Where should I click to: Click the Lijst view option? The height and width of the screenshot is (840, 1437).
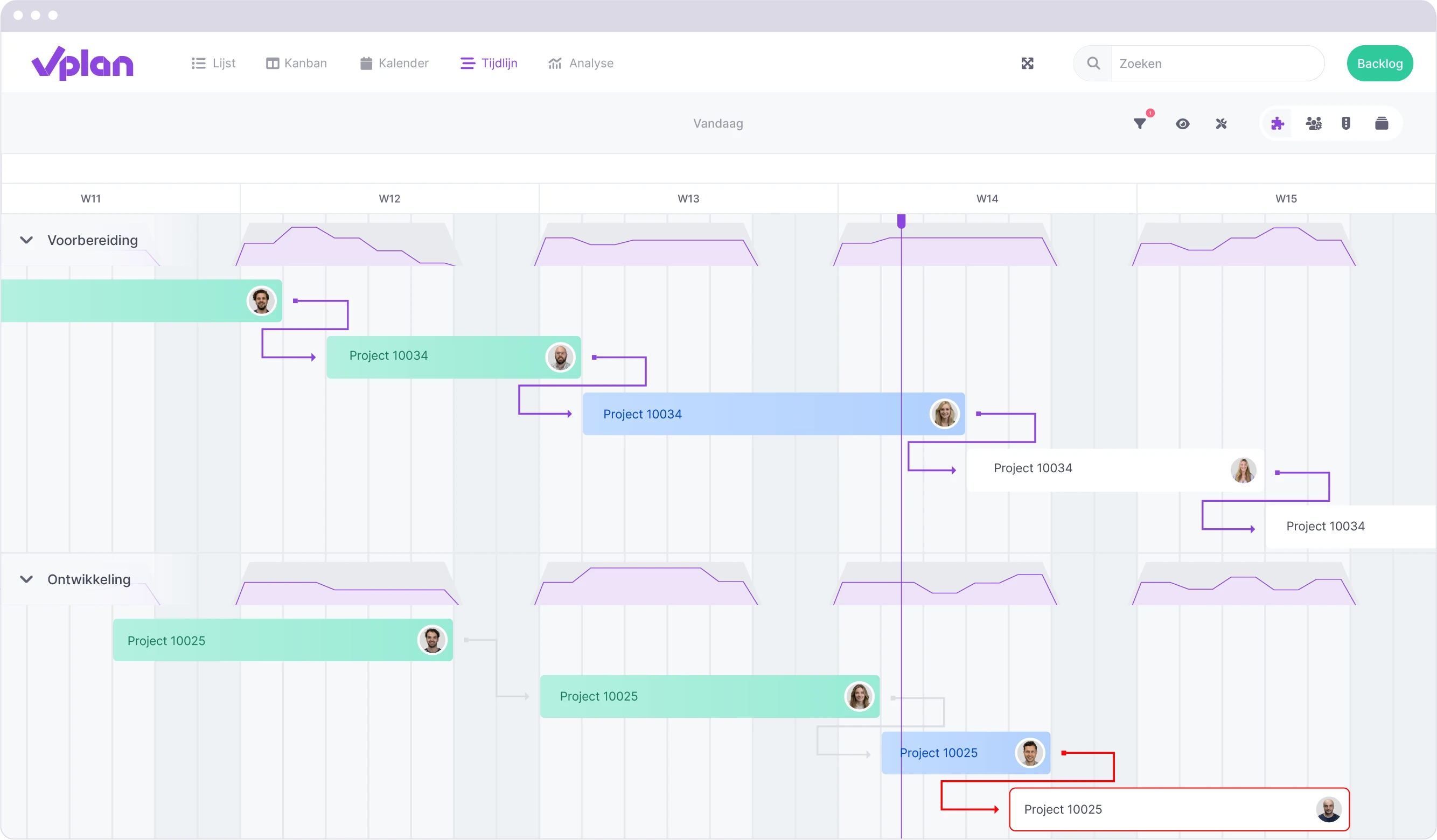pyautogui.click(x=213, y=62)
